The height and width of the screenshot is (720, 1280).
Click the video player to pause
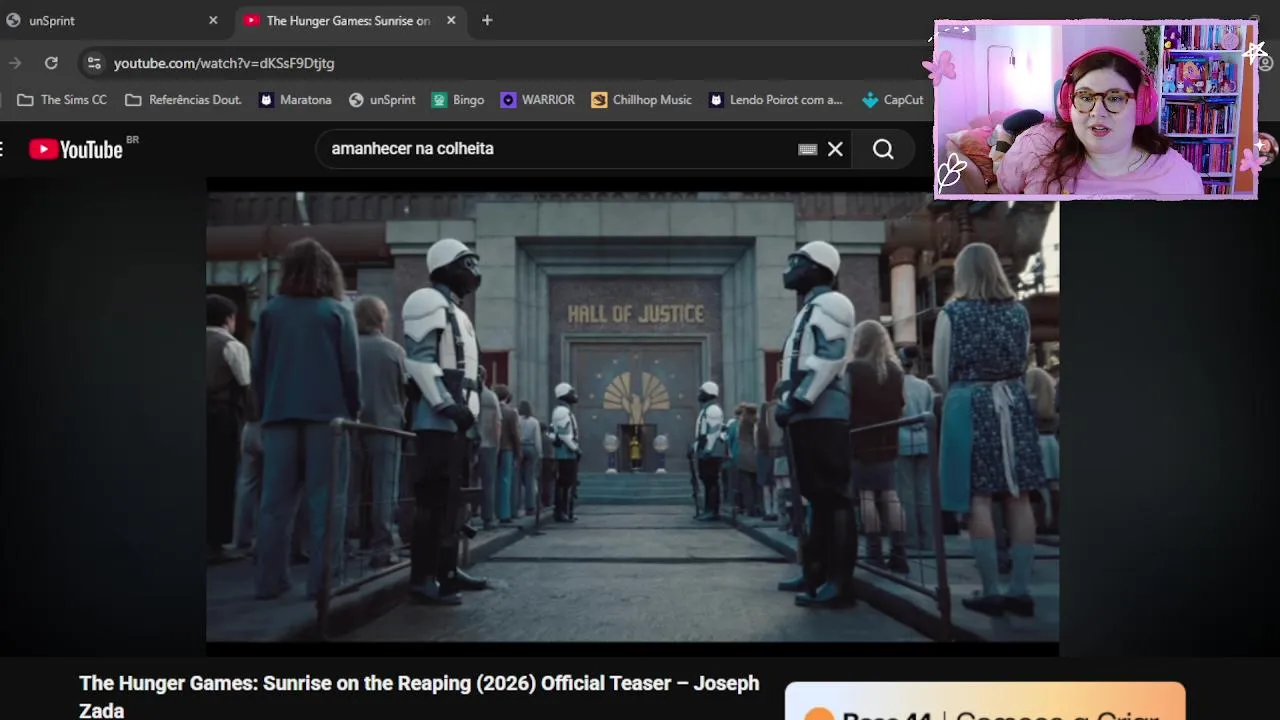tap(632, 416)
